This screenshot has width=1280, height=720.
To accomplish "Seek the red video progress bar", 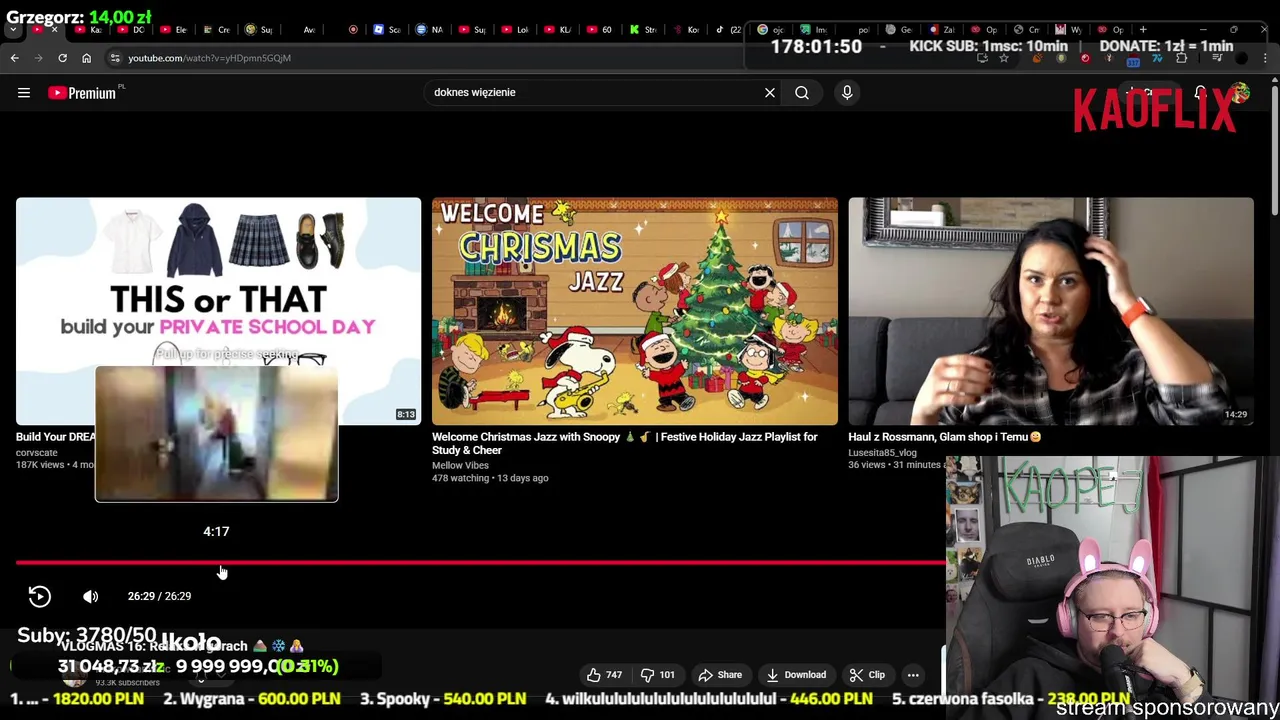I will [480, 563].
